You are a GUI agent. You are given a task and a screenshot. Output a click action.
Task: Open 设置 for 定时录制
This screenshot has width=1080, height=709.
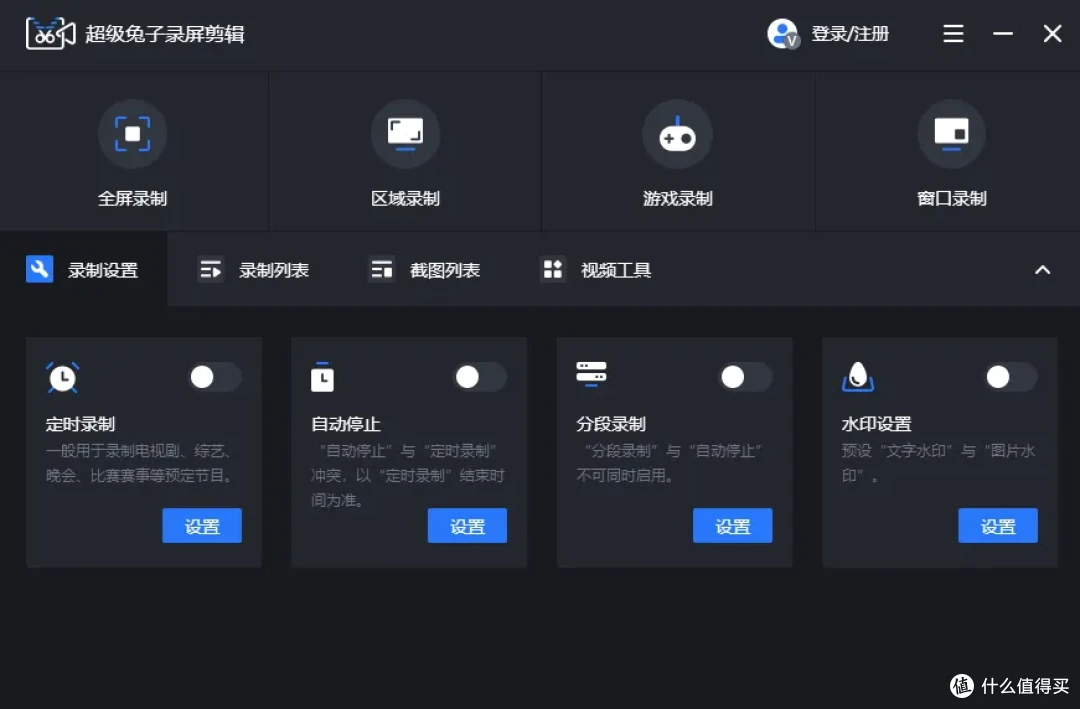[x=202, y=526]
